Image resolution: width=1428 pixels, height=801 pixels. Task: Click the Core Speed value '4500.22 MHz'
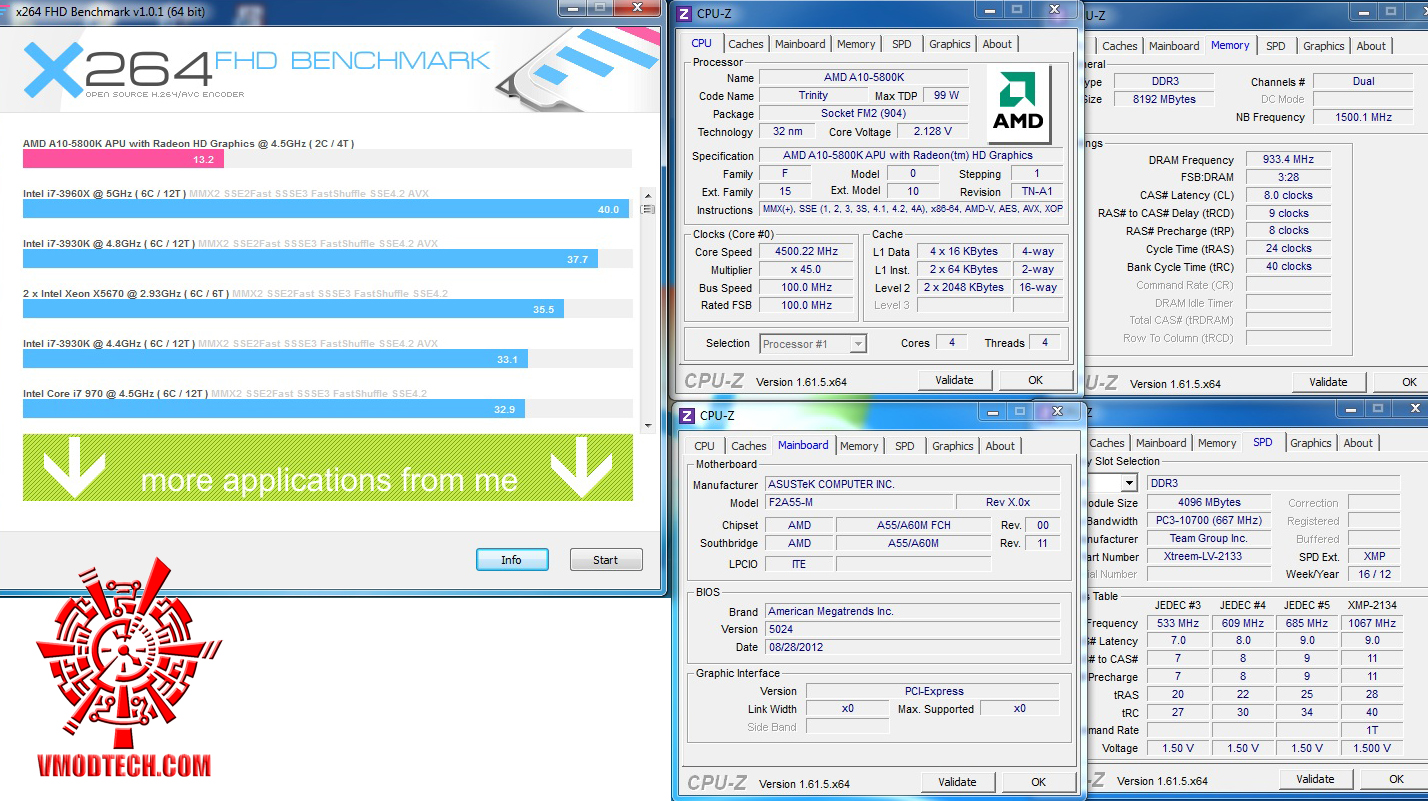806,252
